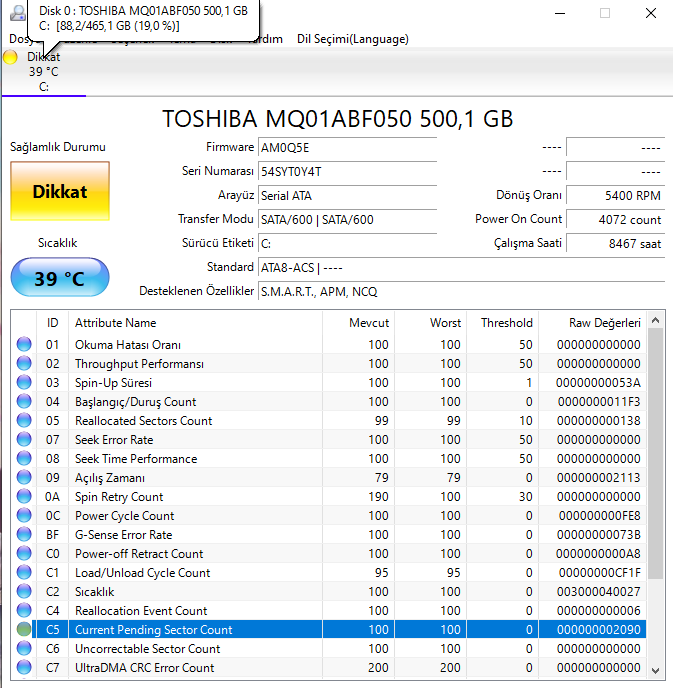This screenshot has height=688, width=673.
Task: Click status orb for C7 UltraDMA CRC Error Count
Action: (24, 668)
